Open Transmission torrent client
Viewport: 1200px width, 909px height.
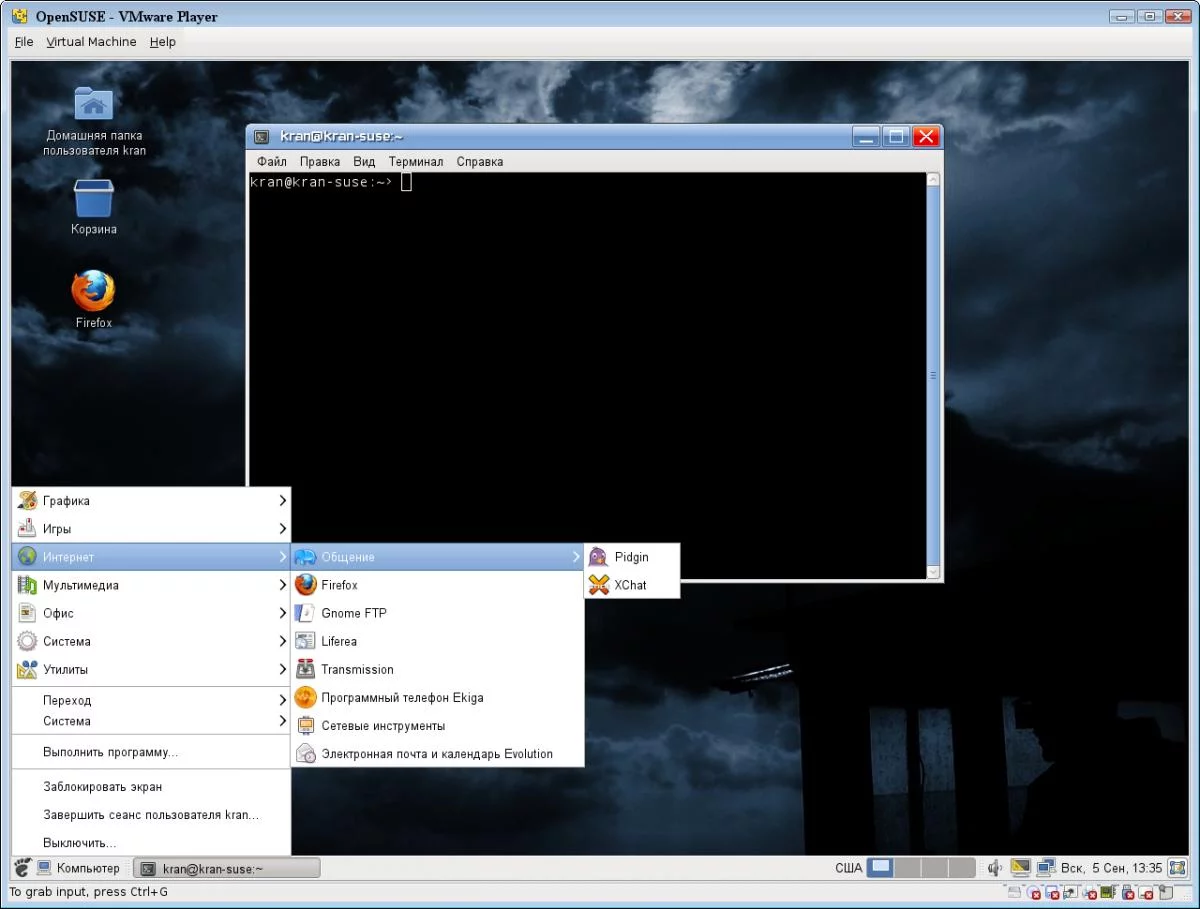357,669
